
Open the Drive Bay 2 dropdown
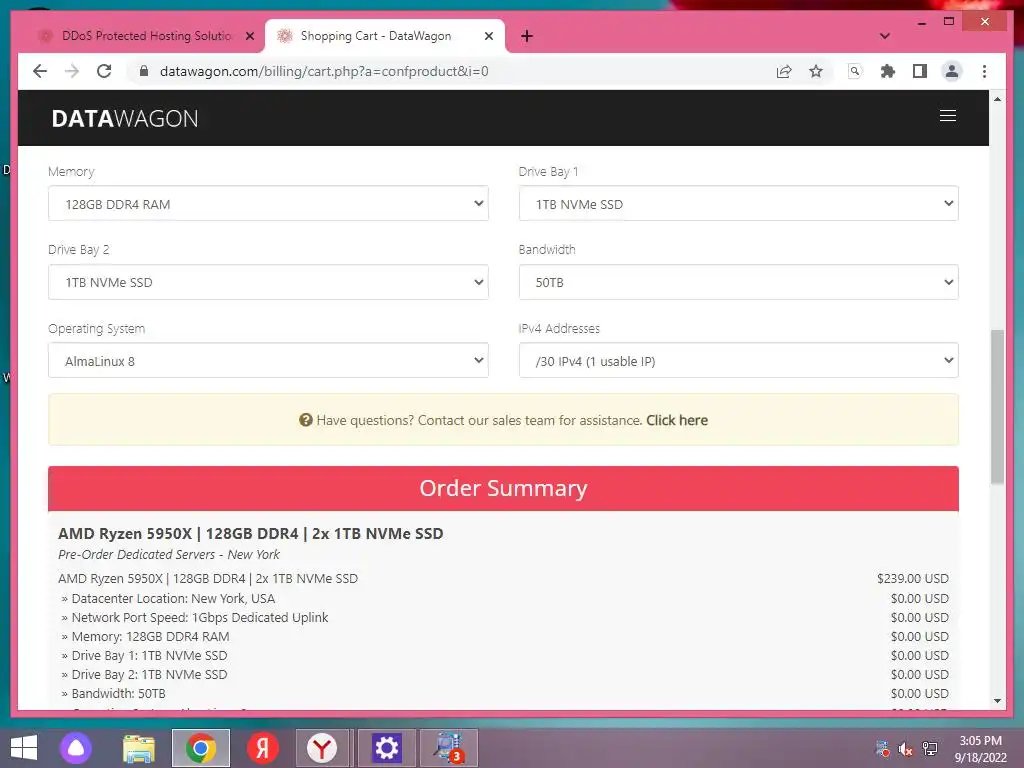tap(268, 282)
